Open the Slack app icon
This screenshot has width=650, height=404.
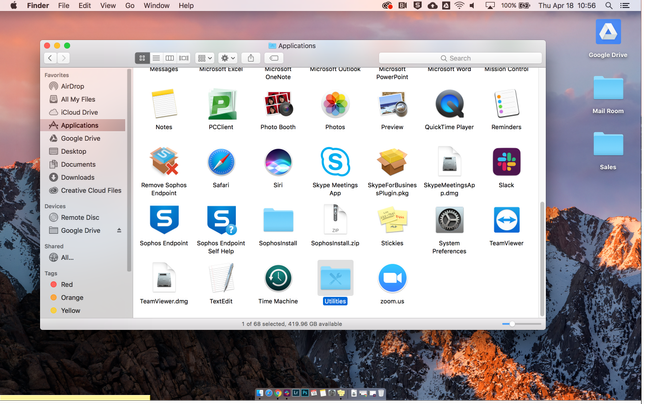click(506, 162)
